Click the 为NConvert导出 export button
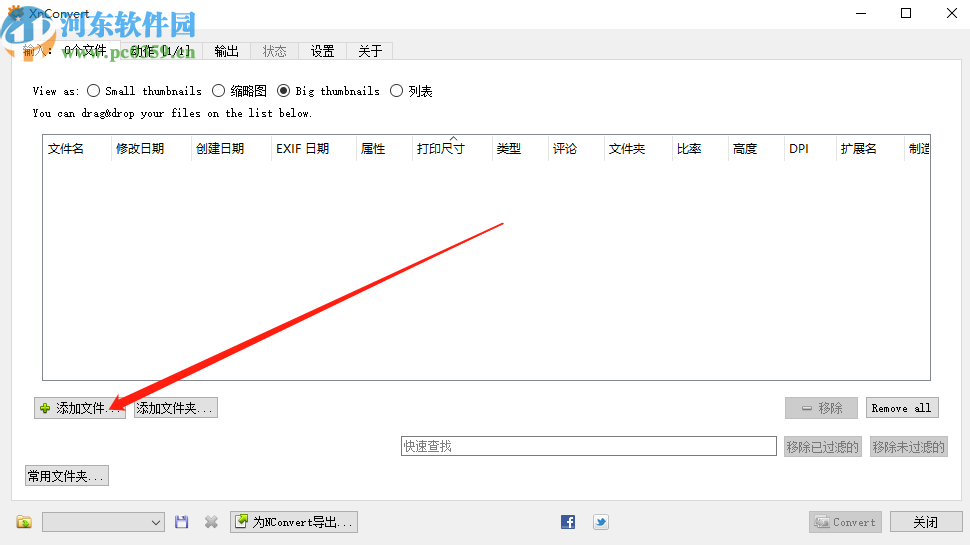This screenshot has width=970, height=545. click(x=294, y=522)
